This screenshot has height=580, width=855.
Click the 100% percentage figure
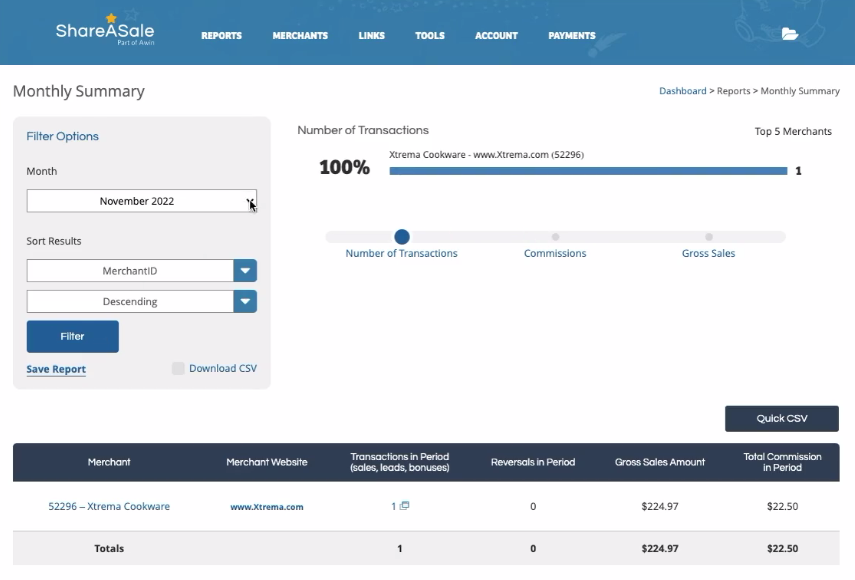coord(345,167)
